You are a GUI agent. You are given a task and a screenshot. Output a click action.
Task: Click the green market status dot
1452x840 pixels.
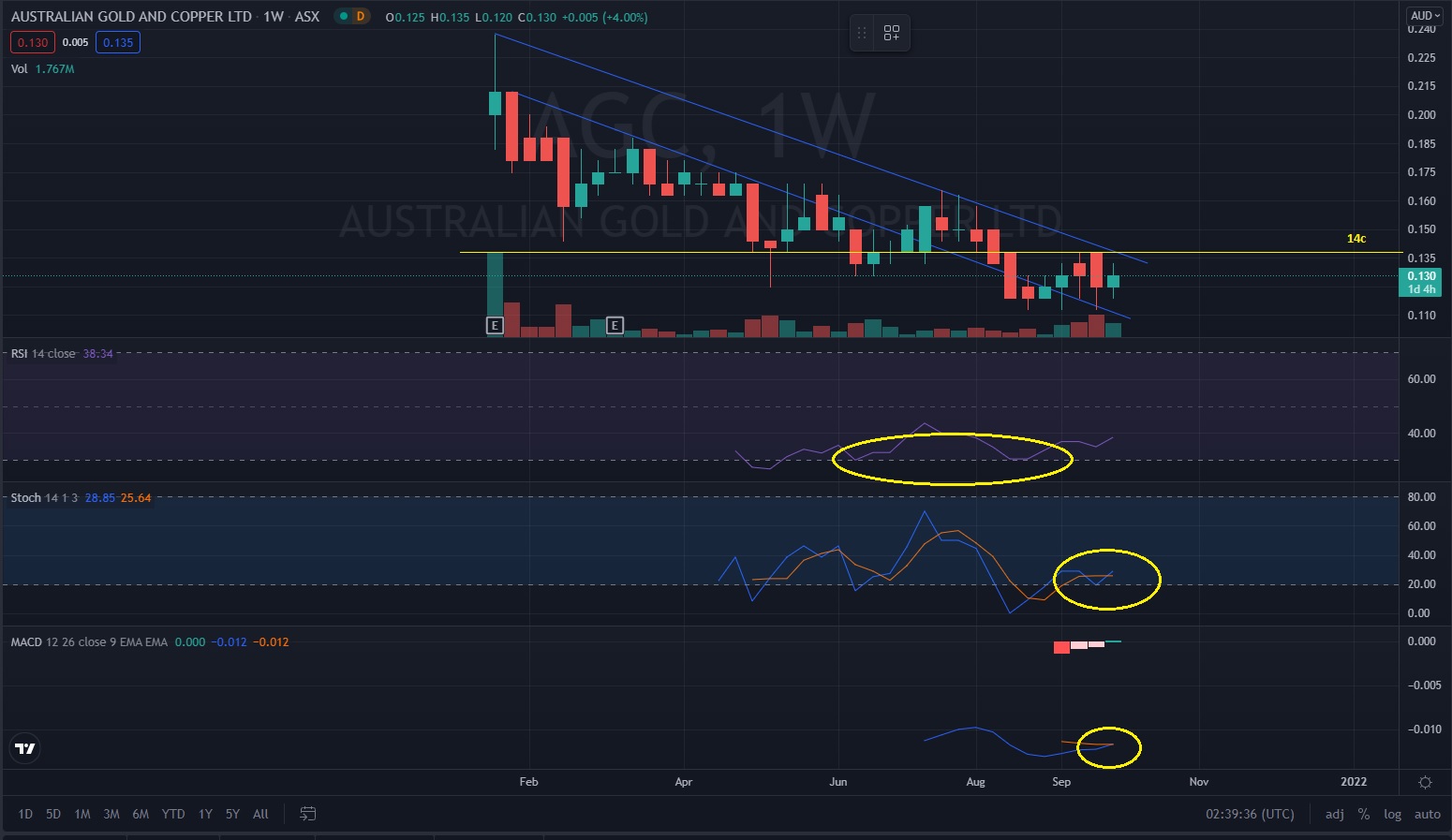pyautogui.click(x=345, y=17)
